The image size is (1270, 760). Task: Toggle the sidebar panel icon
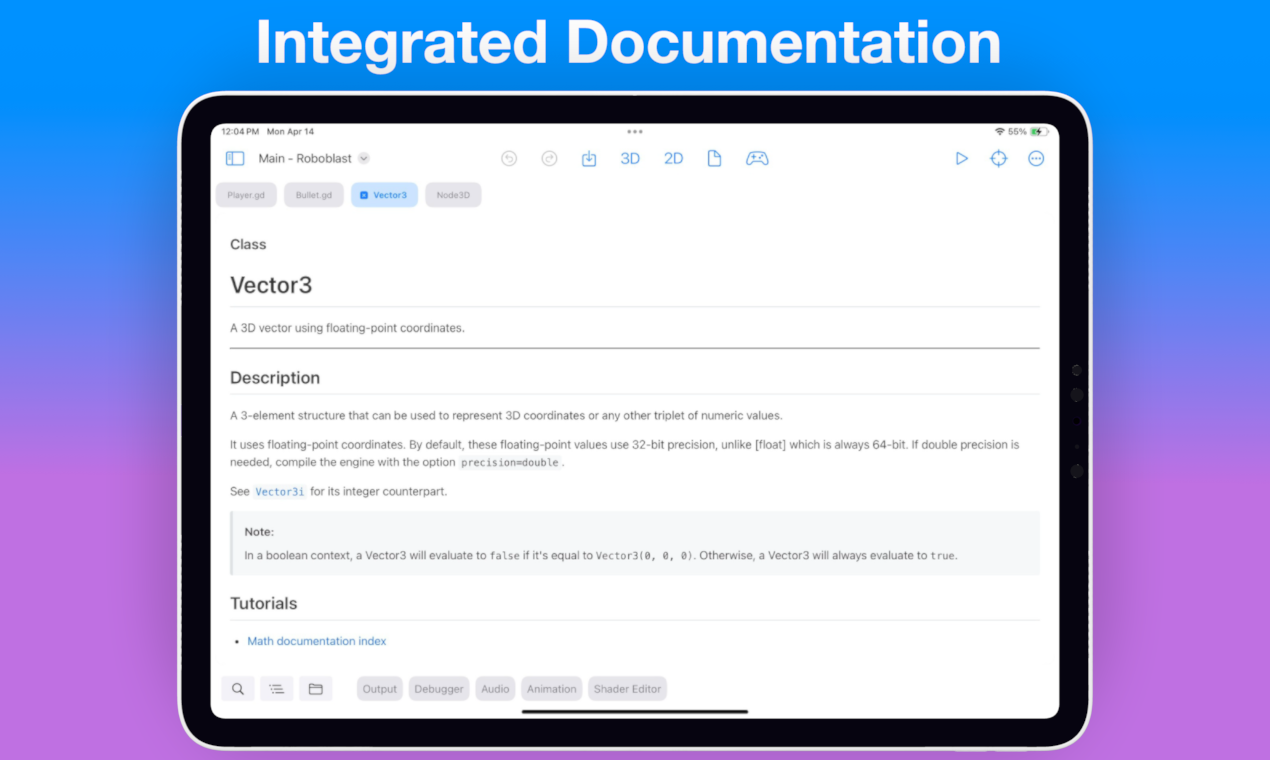click(235, 158)
